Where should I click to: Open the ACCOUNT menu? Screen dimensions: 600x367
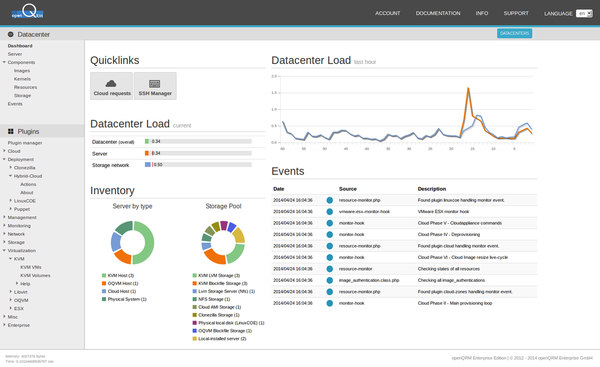388,13
